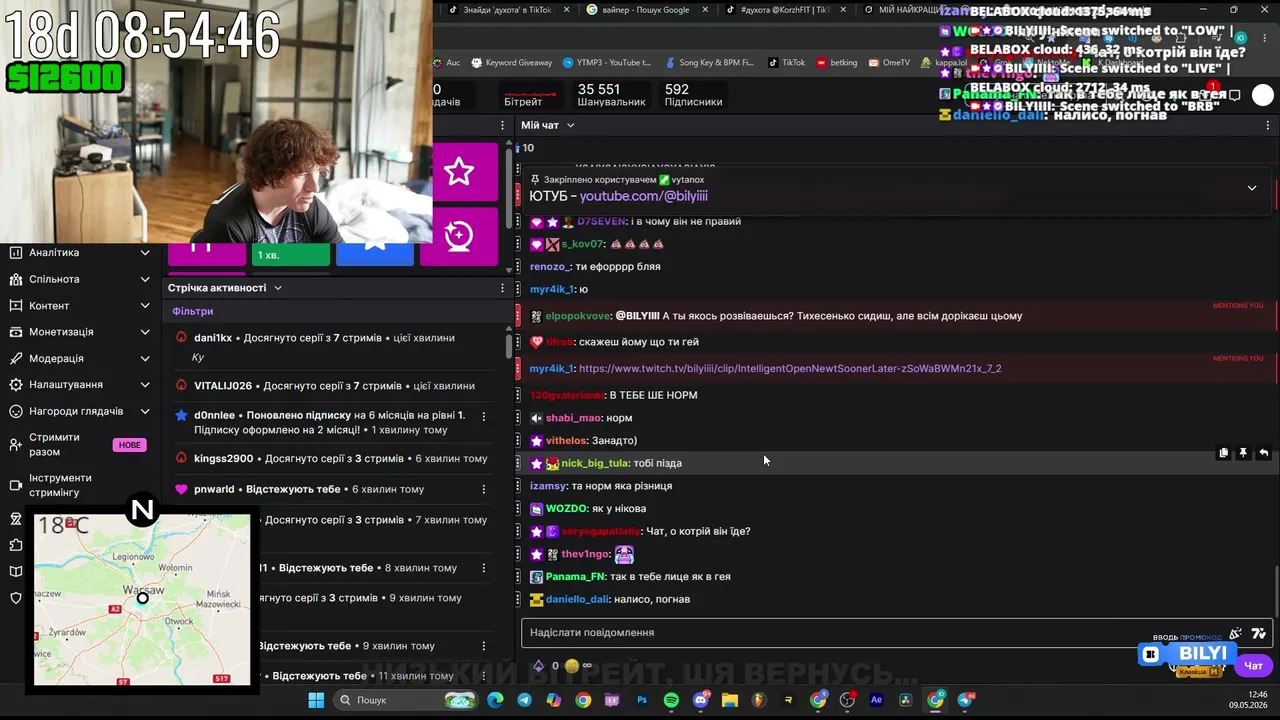Open Аналітика sidebar icon

(16, 253)
